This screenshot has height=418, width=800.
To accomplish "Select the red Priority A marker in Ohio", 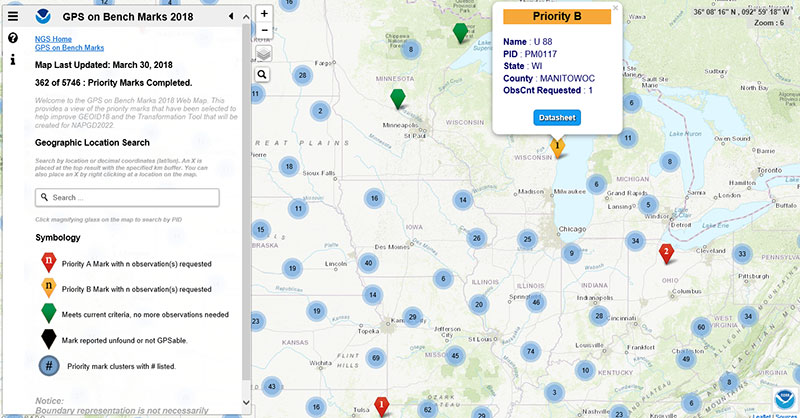I will 666,252.
